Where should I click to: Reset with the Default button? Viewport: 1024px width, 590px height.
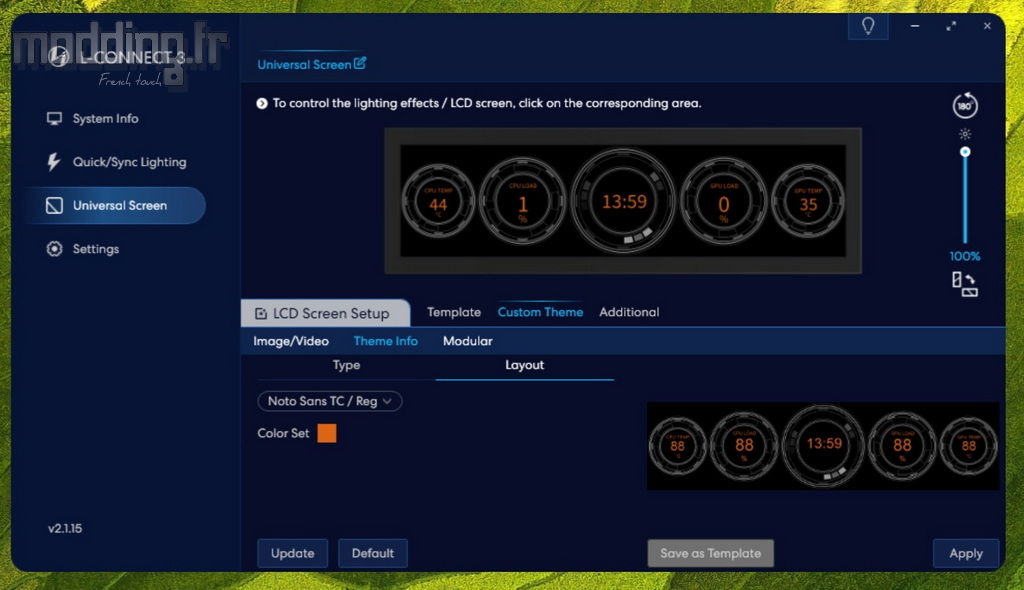click(x=372, y=553)
